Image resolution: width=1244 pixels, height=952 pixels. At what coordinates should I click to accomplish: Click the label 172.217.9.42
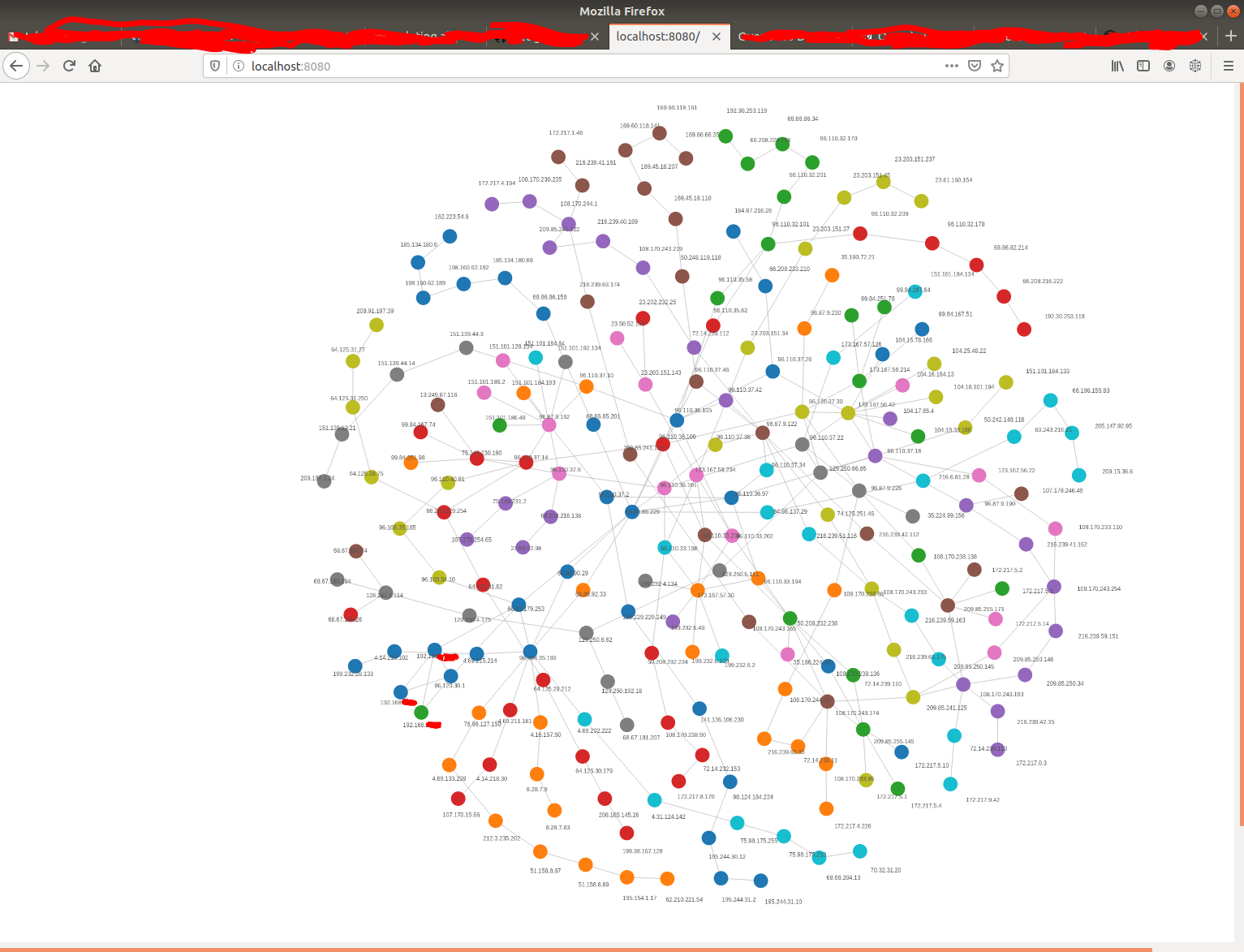(983, 800)
